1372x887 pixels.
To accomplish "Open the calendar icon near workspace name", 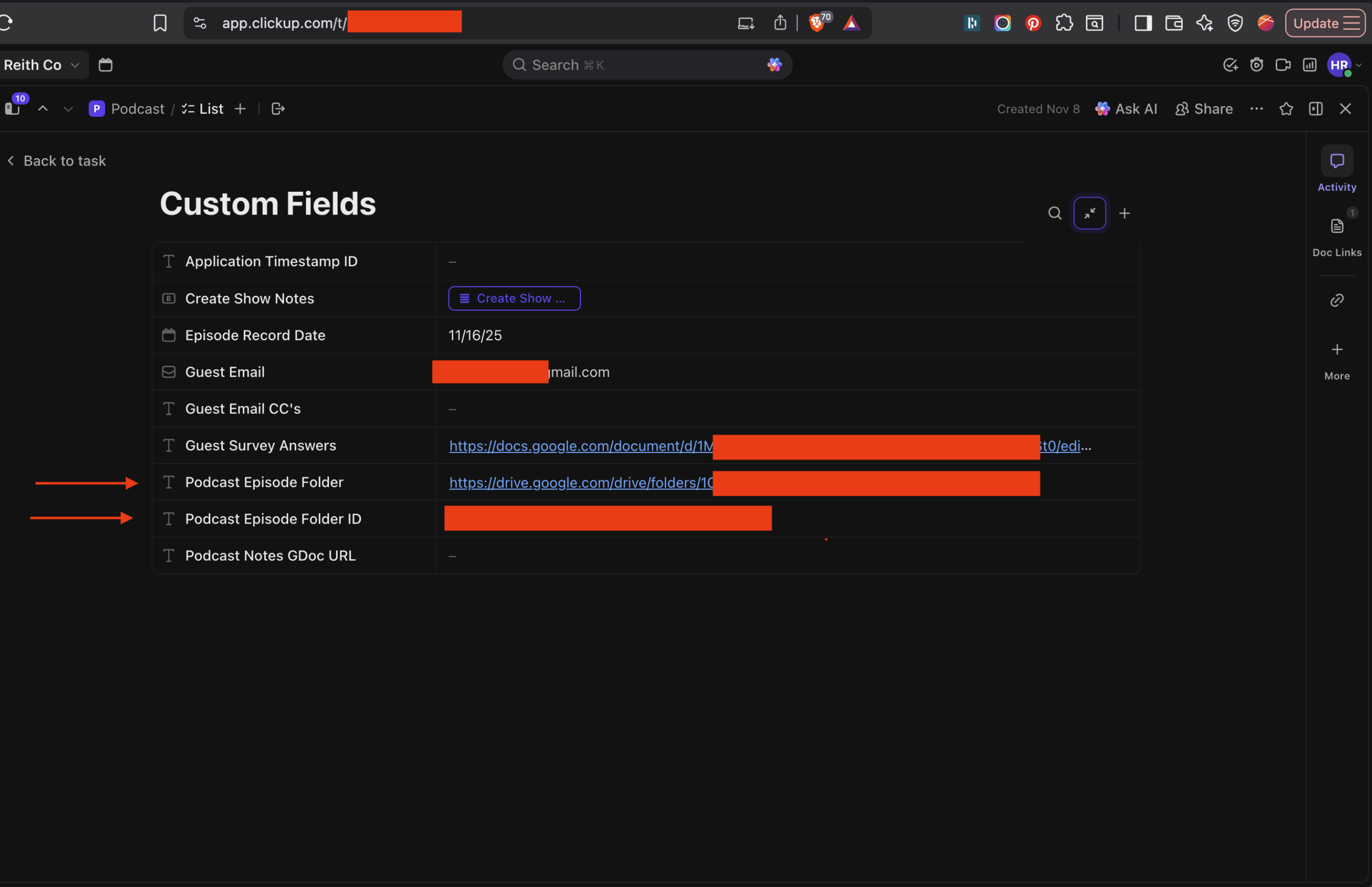I will pos(106,65).
